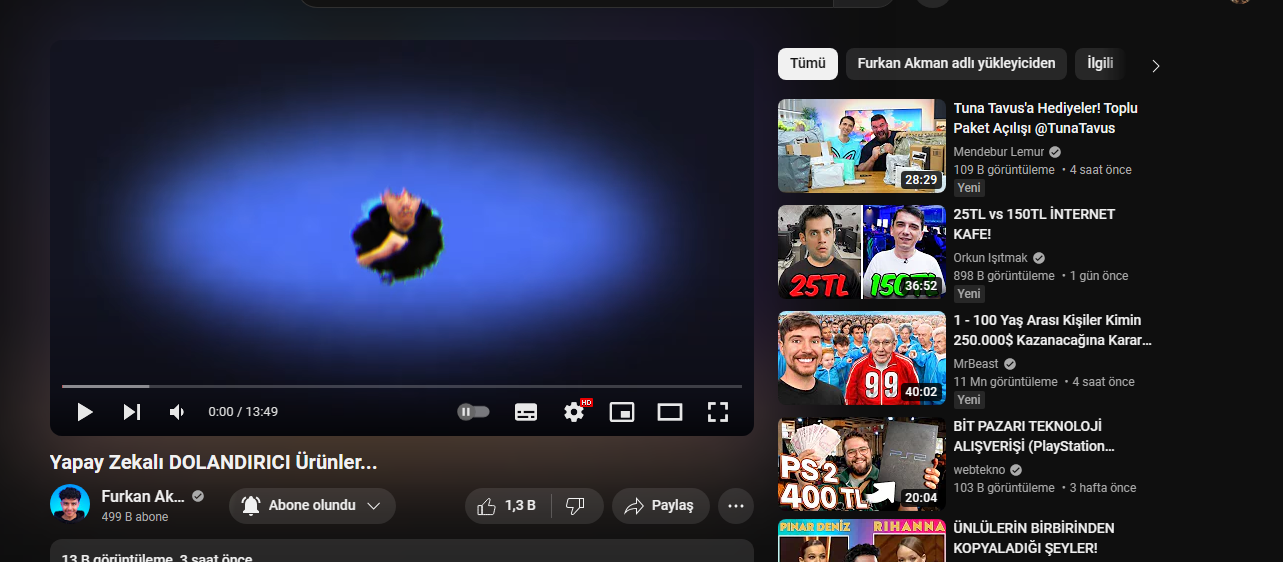Open the three-dot more actions menu

pyautogui.click(x=736, y=506)
